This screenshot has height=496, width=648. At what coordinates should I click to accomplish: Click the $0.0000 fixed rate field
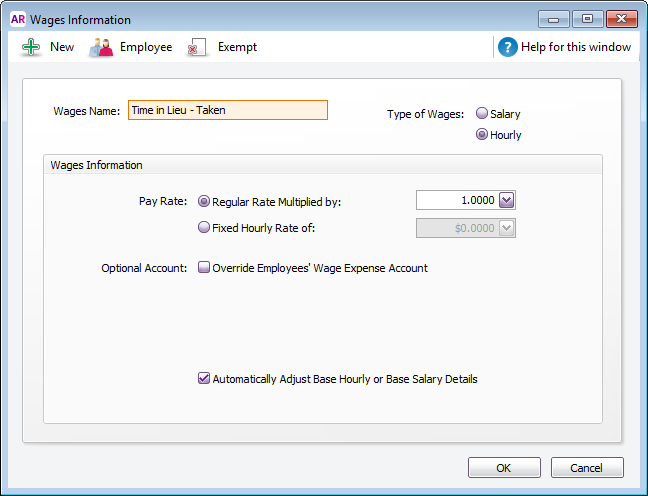coord(456,228)
